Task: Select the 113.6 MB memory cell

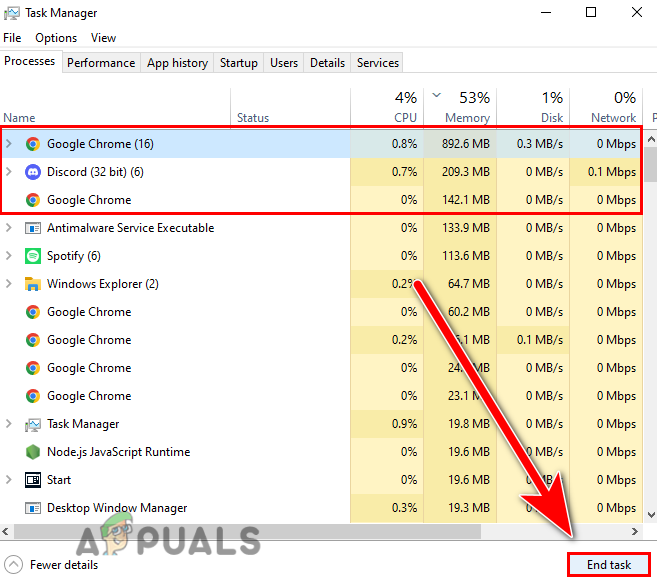Action: [x=460, y=256]
